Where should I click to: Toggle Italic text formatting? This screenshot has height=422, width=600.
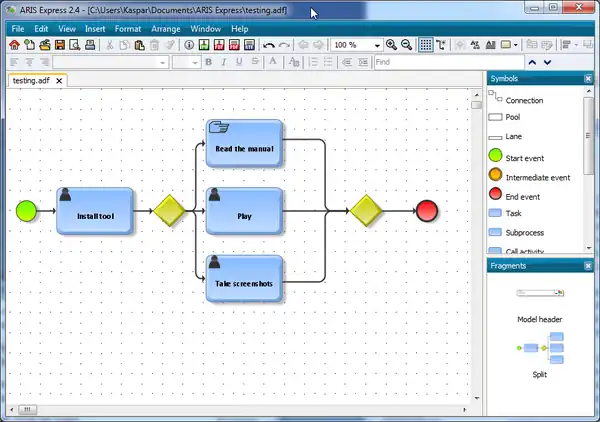224,62
